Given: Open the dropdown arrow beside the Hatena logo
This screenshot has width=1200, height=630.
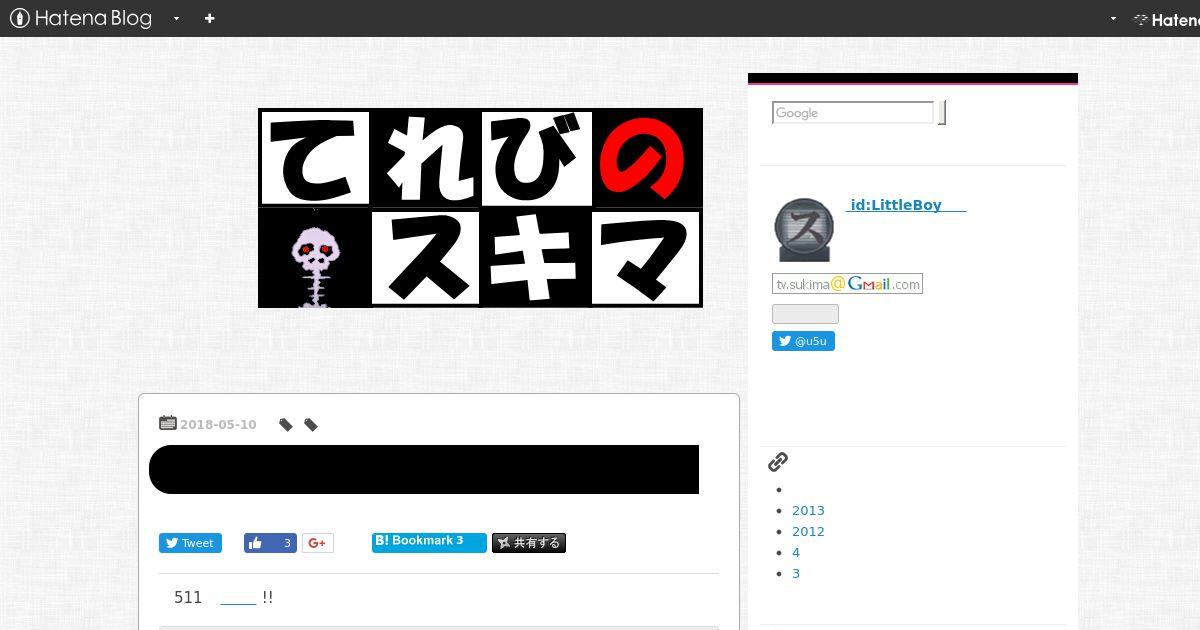Looking at the screenshot, I should [1113, 18].
